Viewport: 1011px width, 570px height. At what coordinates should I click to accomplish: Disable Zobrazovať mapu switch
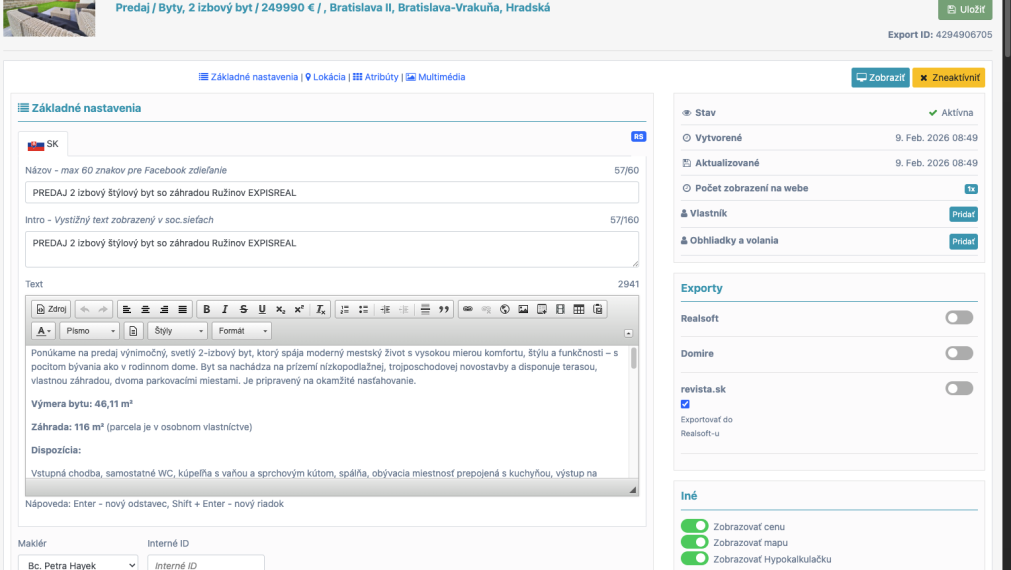694,542
